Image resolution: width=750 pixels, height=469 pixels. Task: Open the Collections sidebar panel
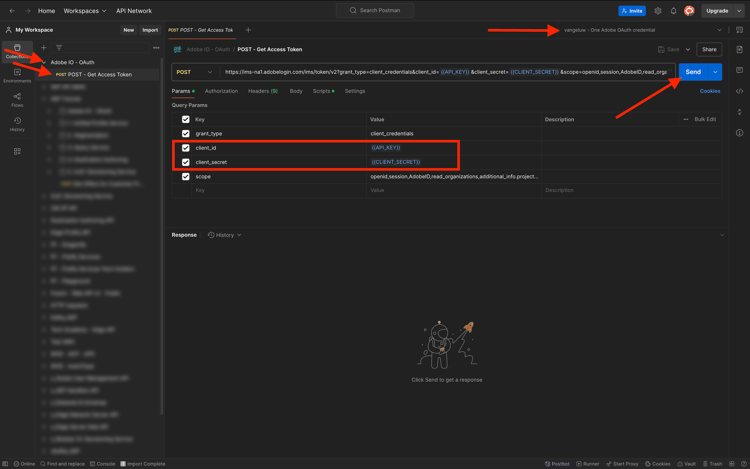(x=17, y=51)
